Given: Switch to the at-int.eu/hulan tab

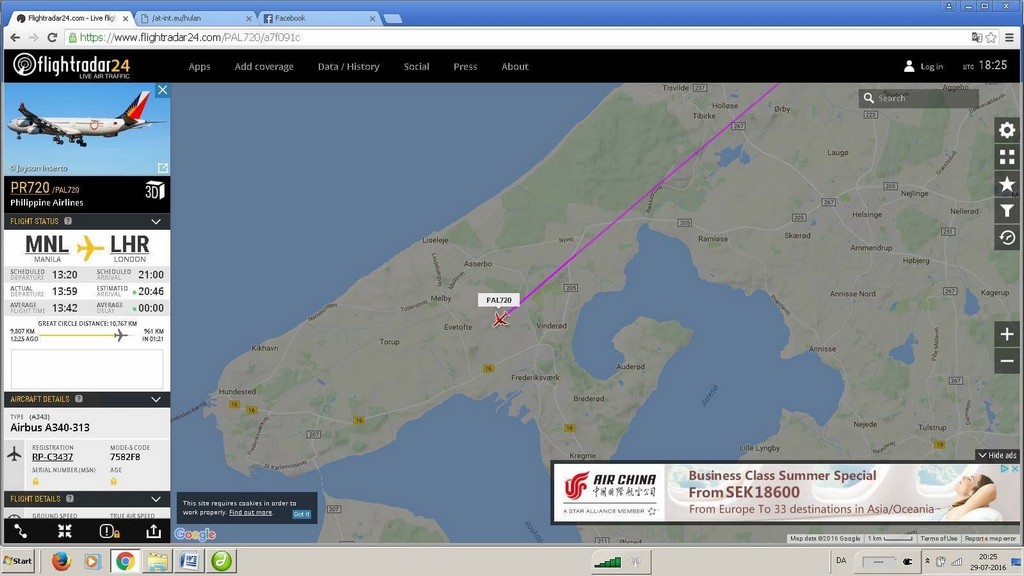Looking at the screenshot, I should click(x=196, y=18).
